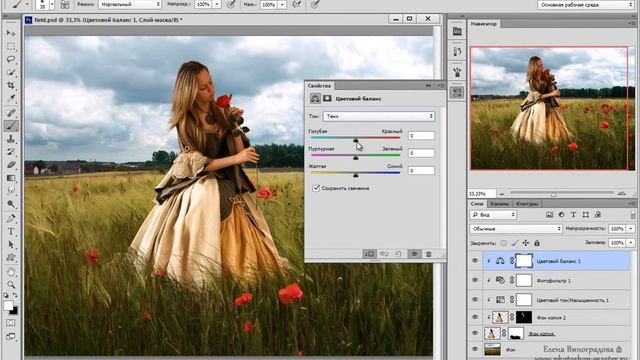This screenshot has width=640, height=360.
Task: Select the Pen tool
Action: click(11, 218)
